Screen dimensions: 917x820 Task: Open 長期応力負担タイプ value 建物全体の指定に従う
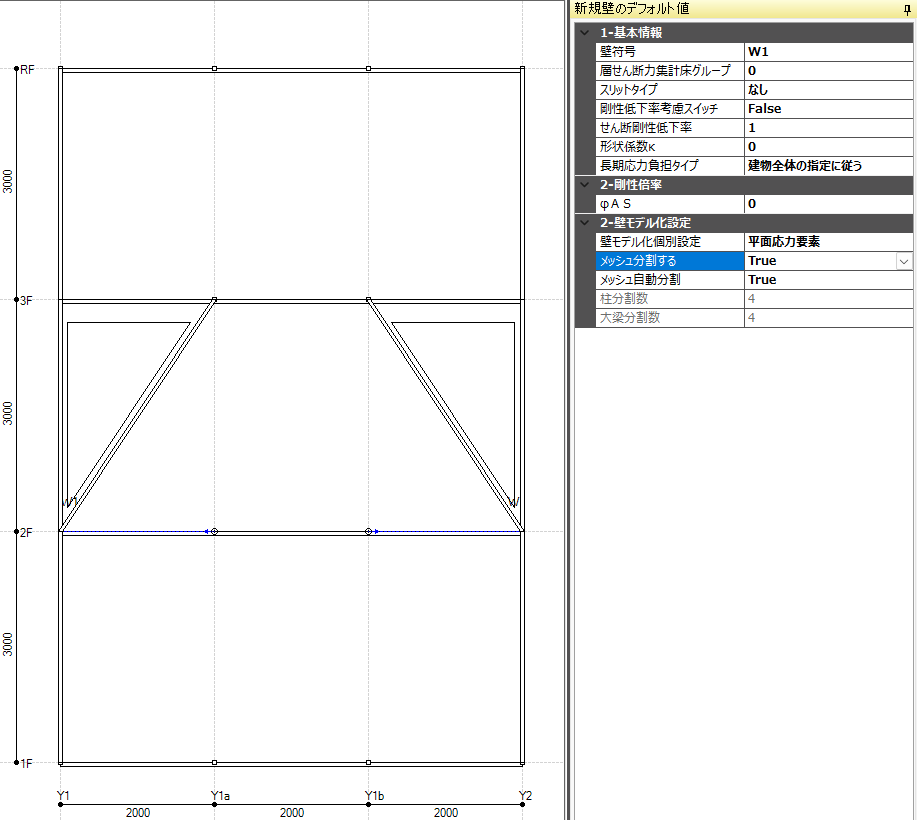click(828, 166)
